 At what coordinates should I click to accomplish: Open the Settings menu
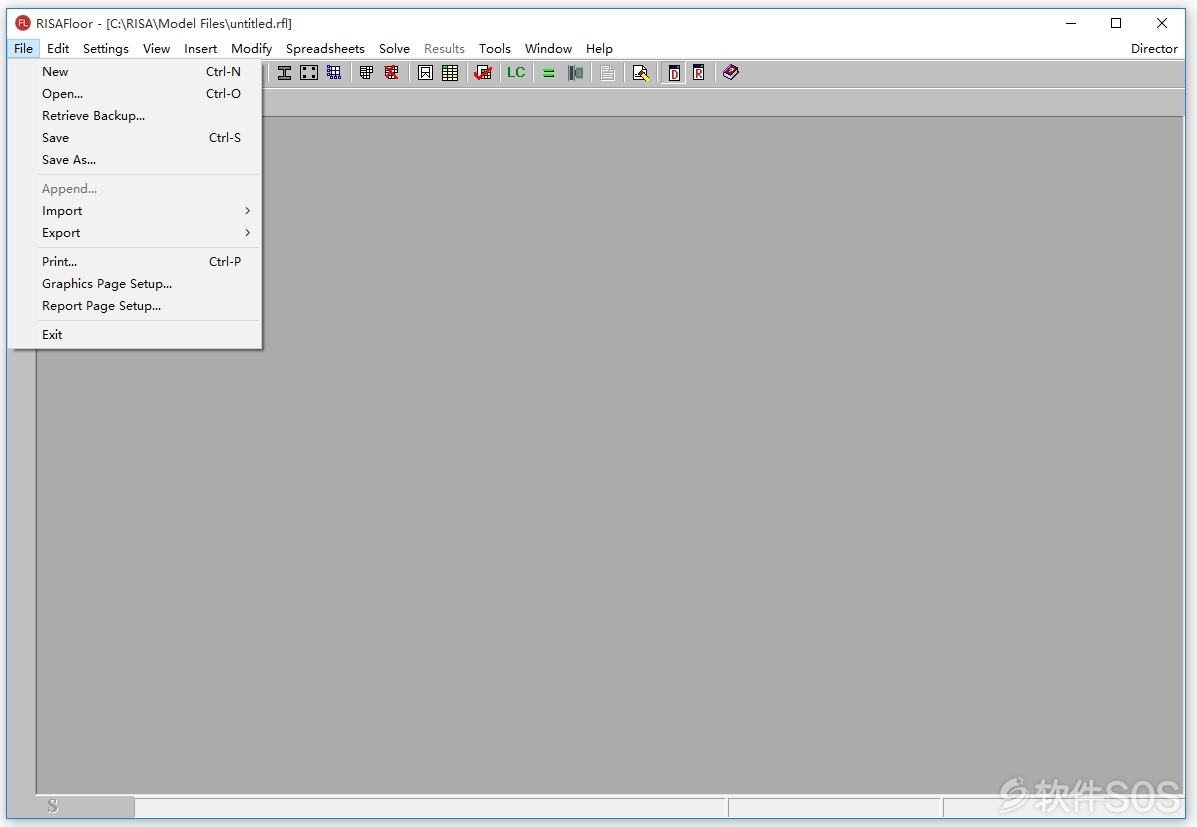(105, 49)
